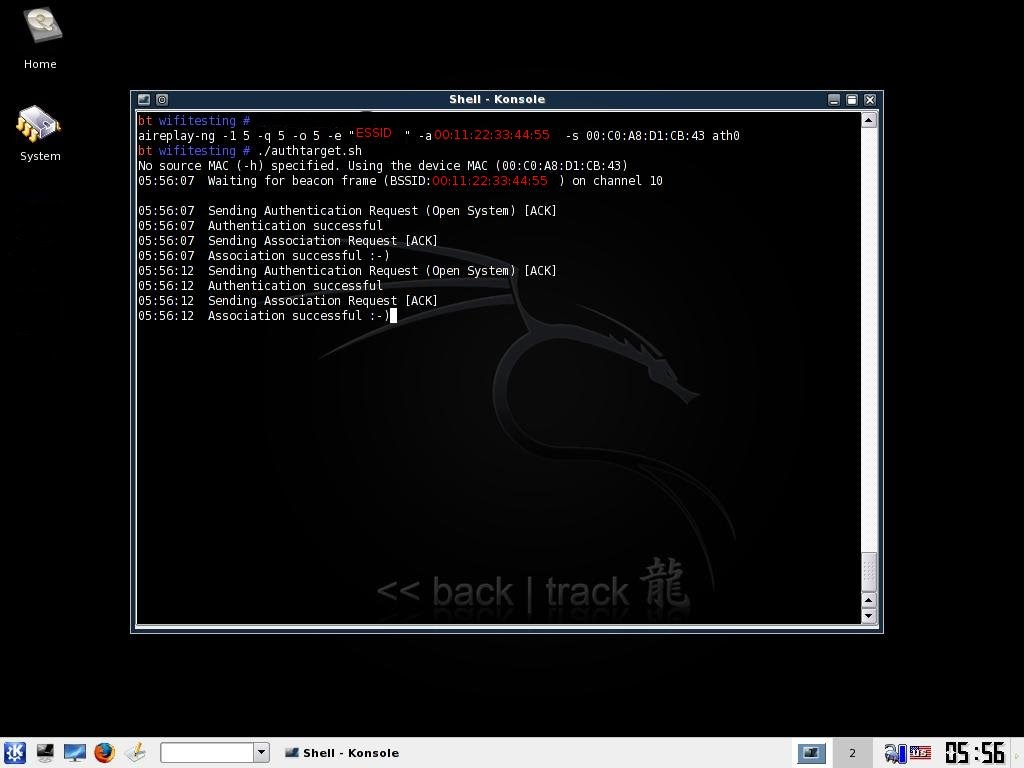Expand the run command dropdown arrow

click(261, 752)
